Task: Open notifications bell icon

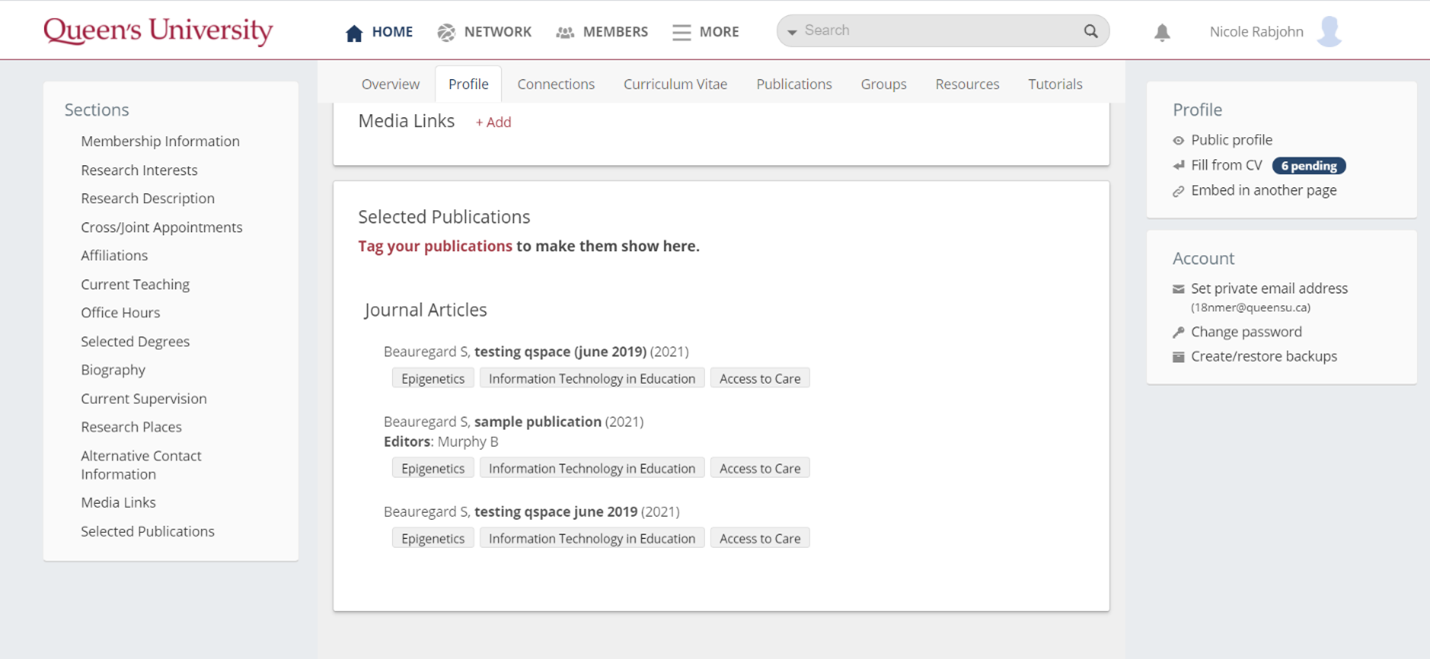Action: (1162, 33)
